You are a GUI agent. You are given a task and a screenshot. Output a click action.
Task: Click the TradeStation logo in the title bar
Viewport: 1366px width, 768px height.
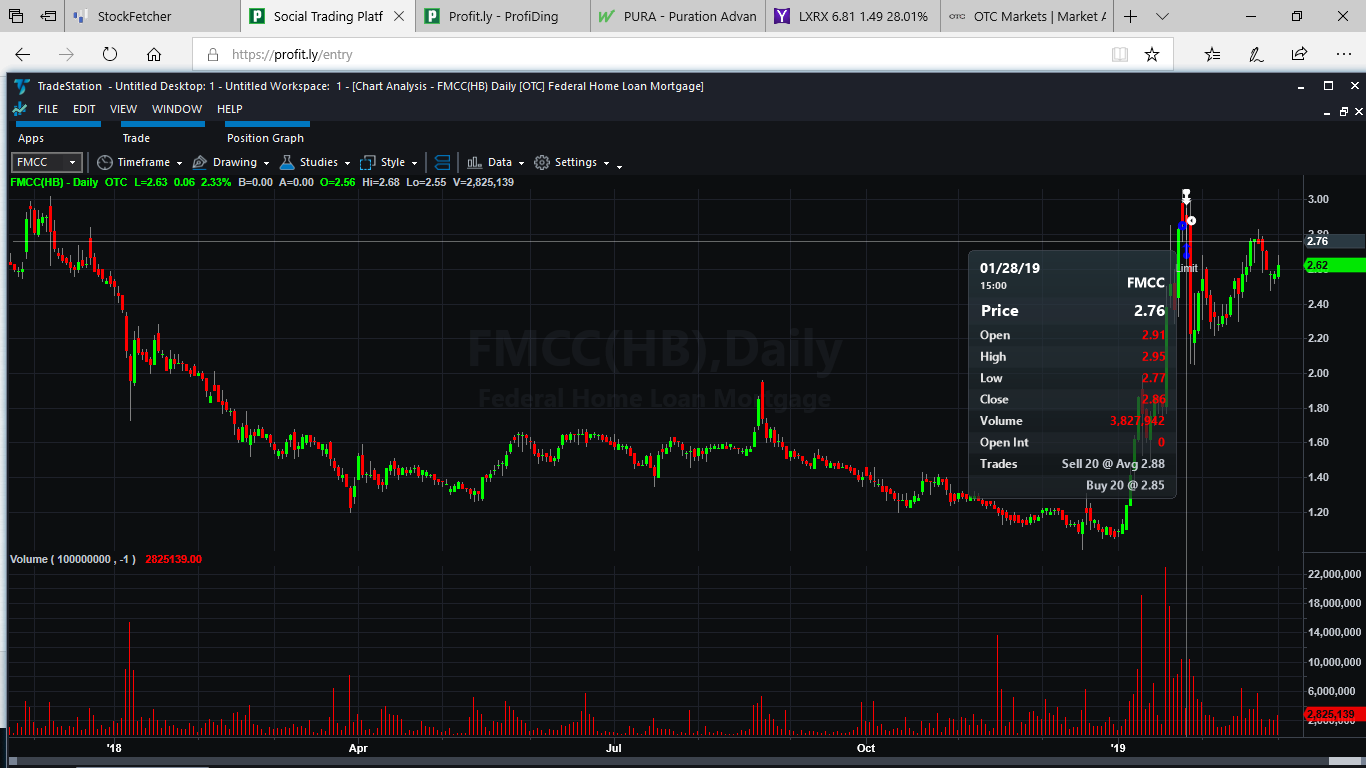(21, 86)
